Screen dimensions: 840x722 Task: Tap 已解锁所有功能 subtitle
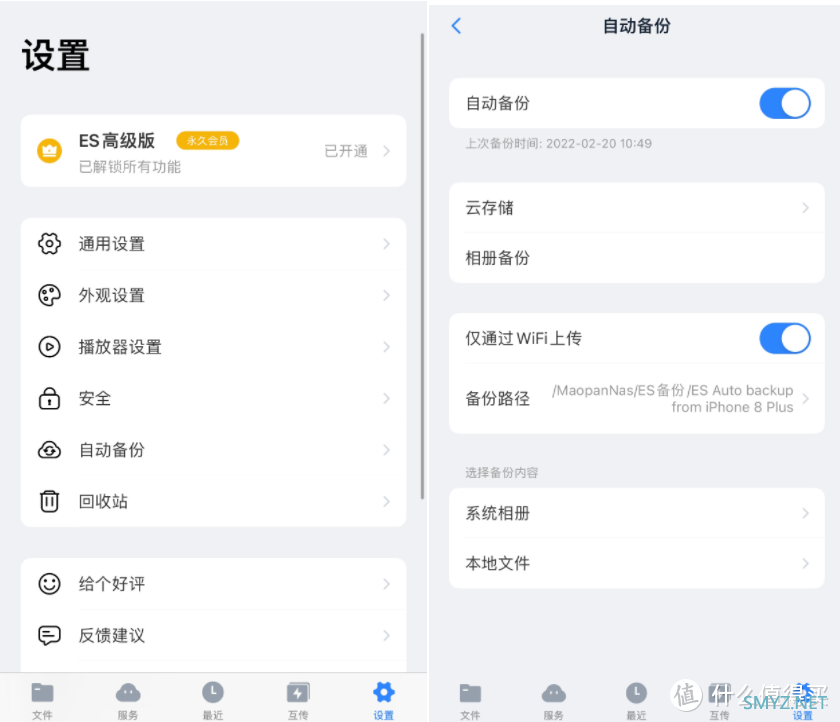coord(130,167)
